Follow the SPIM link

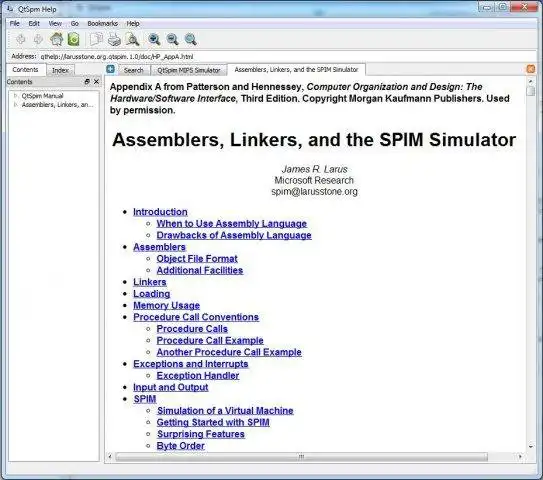(145, 399)
